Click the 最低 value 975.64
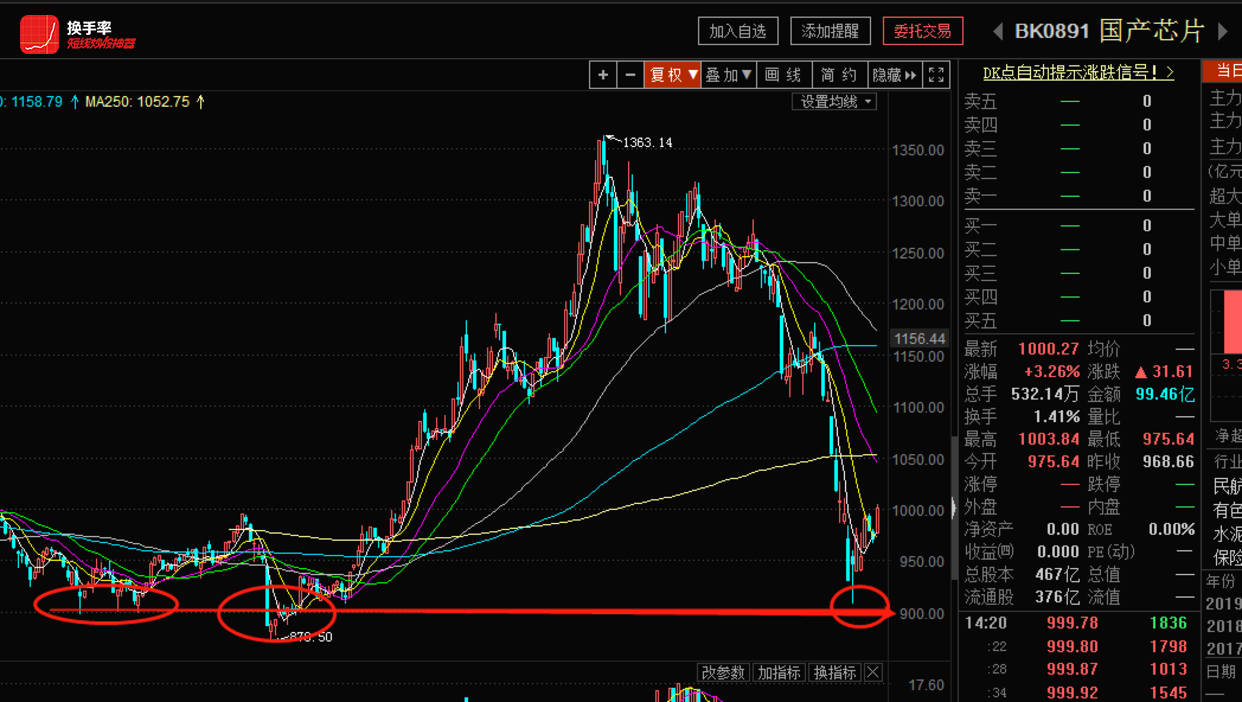Screen dimensions: 1242x702 point(1167,439)
